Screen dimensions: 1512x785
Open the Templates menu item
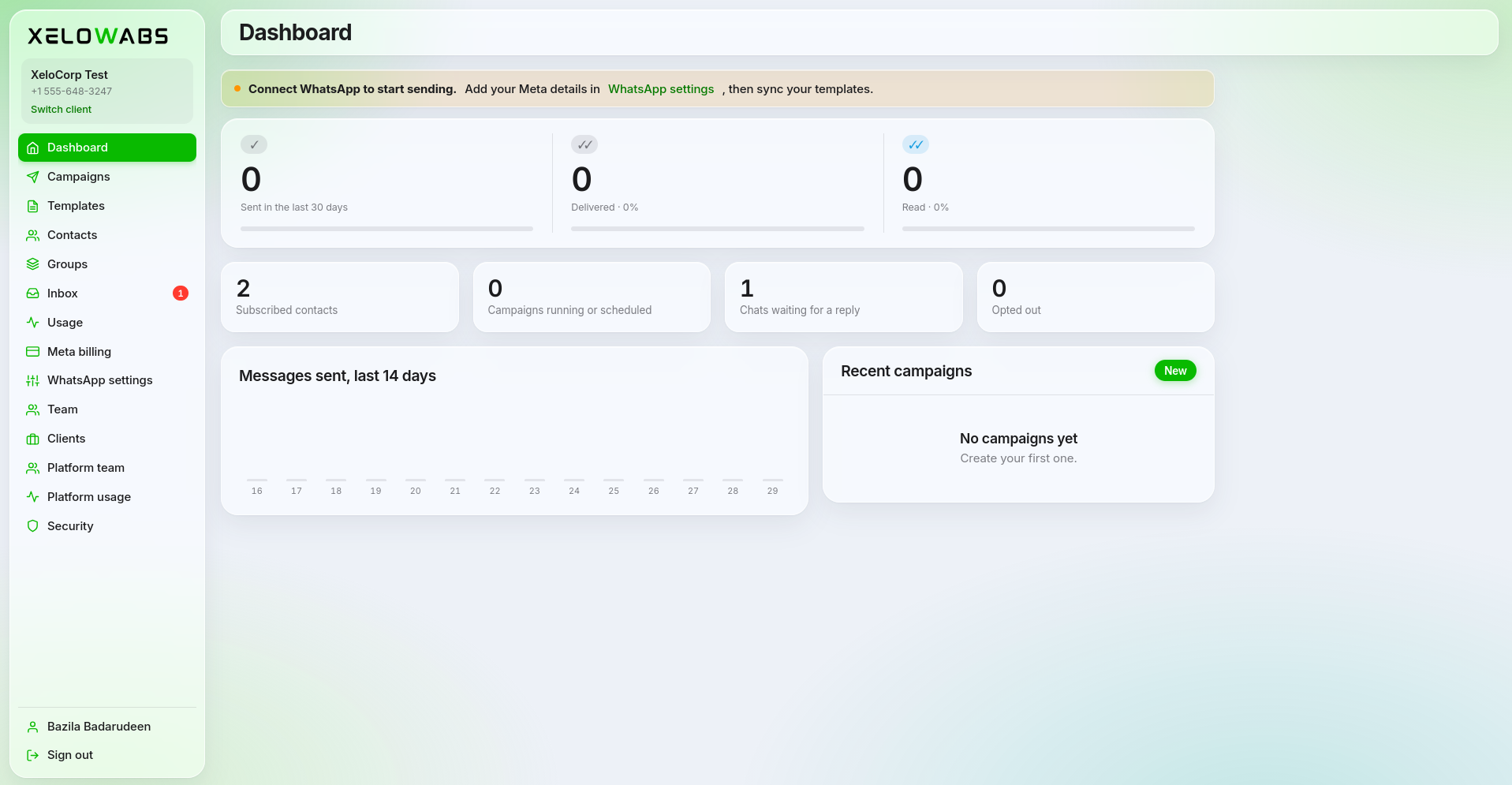click(107, 206)
